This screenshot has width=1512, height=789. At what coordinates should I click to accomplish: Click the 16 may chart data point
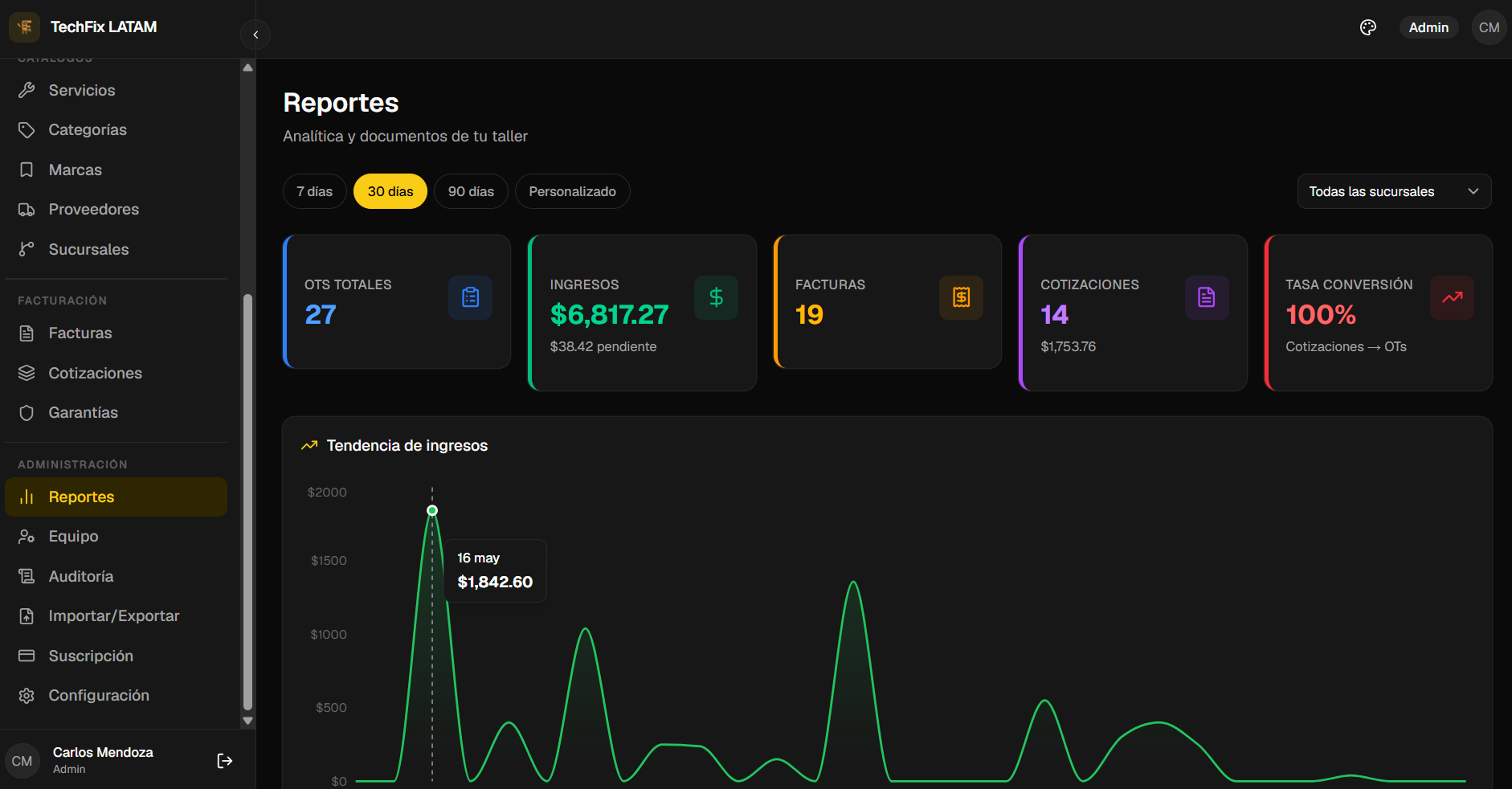coord(432,510)
